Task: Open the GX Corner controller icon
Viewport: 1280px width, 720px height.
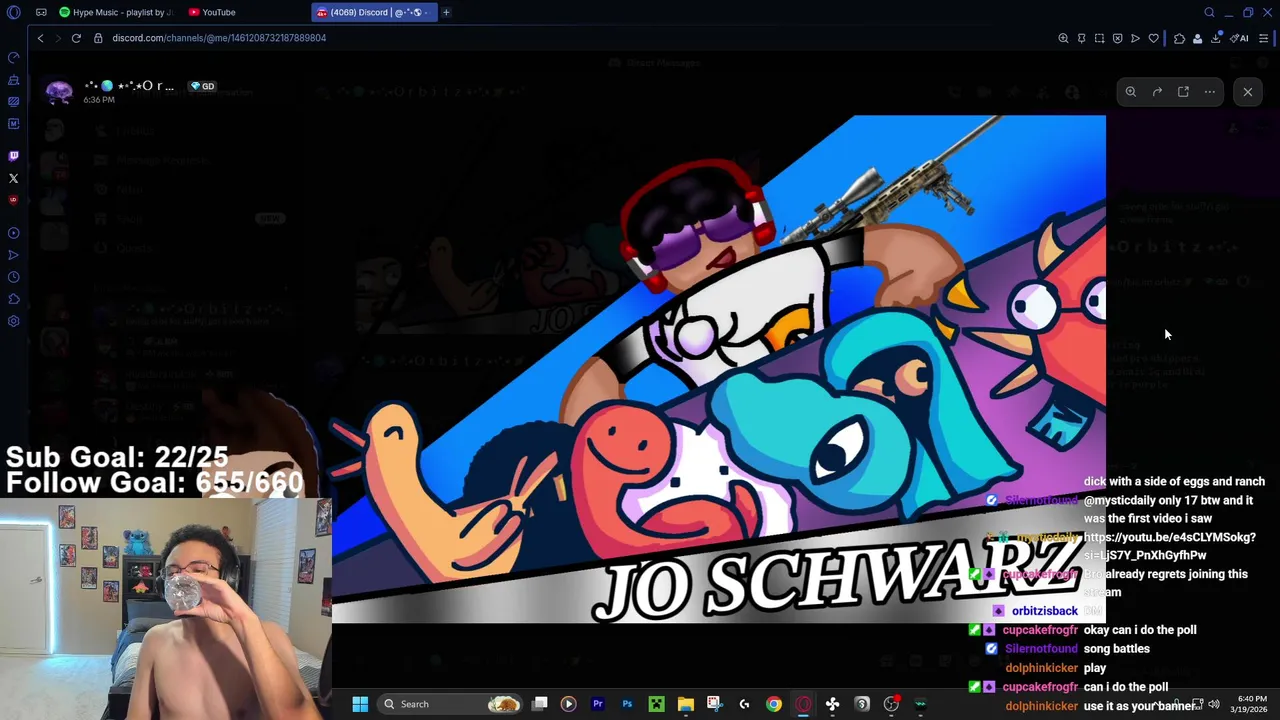Action: [41, 12]
